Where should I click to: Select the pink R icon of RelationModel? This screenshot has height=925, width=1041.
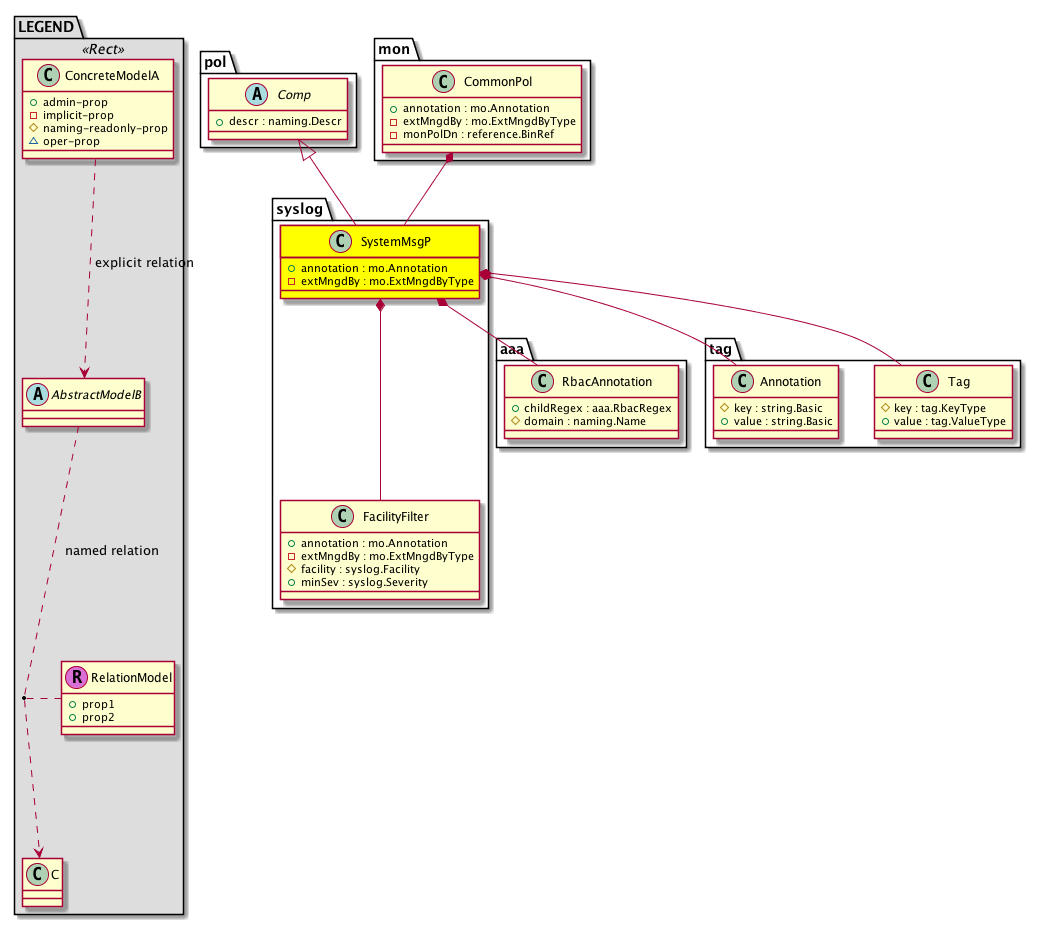pyautogui.click(x=76, y=677)
